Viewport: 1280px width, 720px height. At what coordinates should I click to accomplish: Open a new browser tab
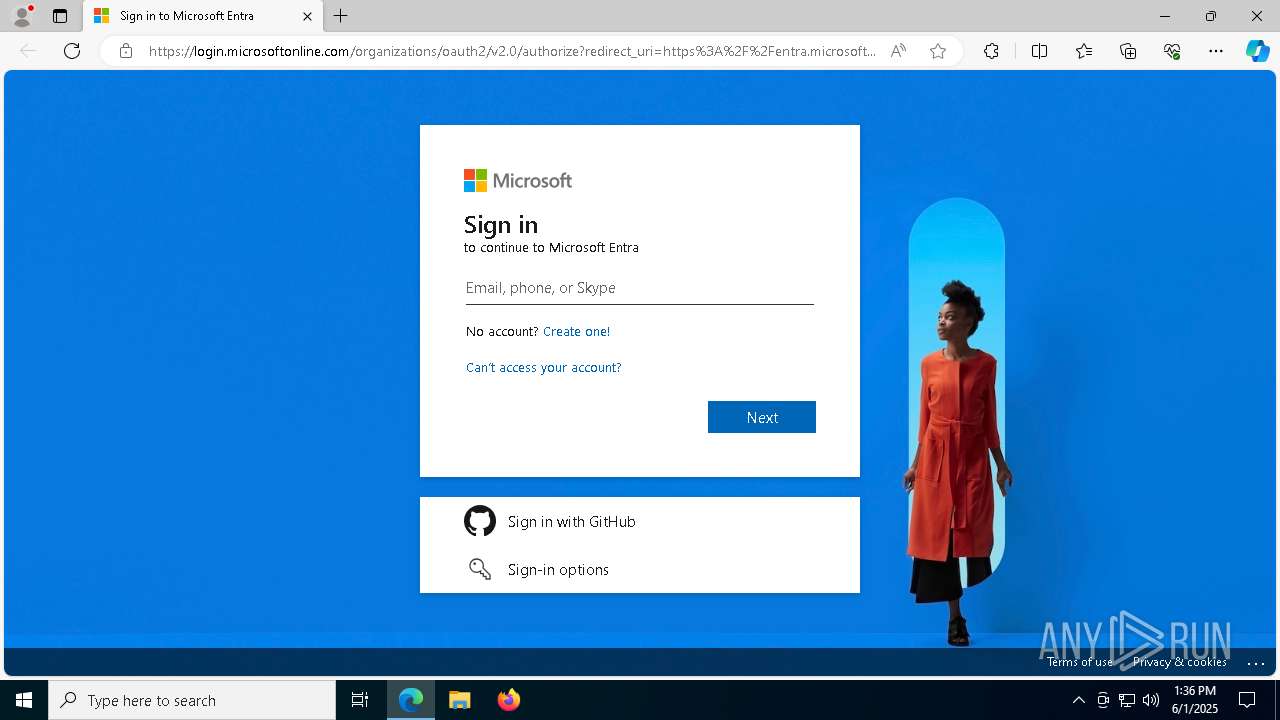click(x=341, y=16)
